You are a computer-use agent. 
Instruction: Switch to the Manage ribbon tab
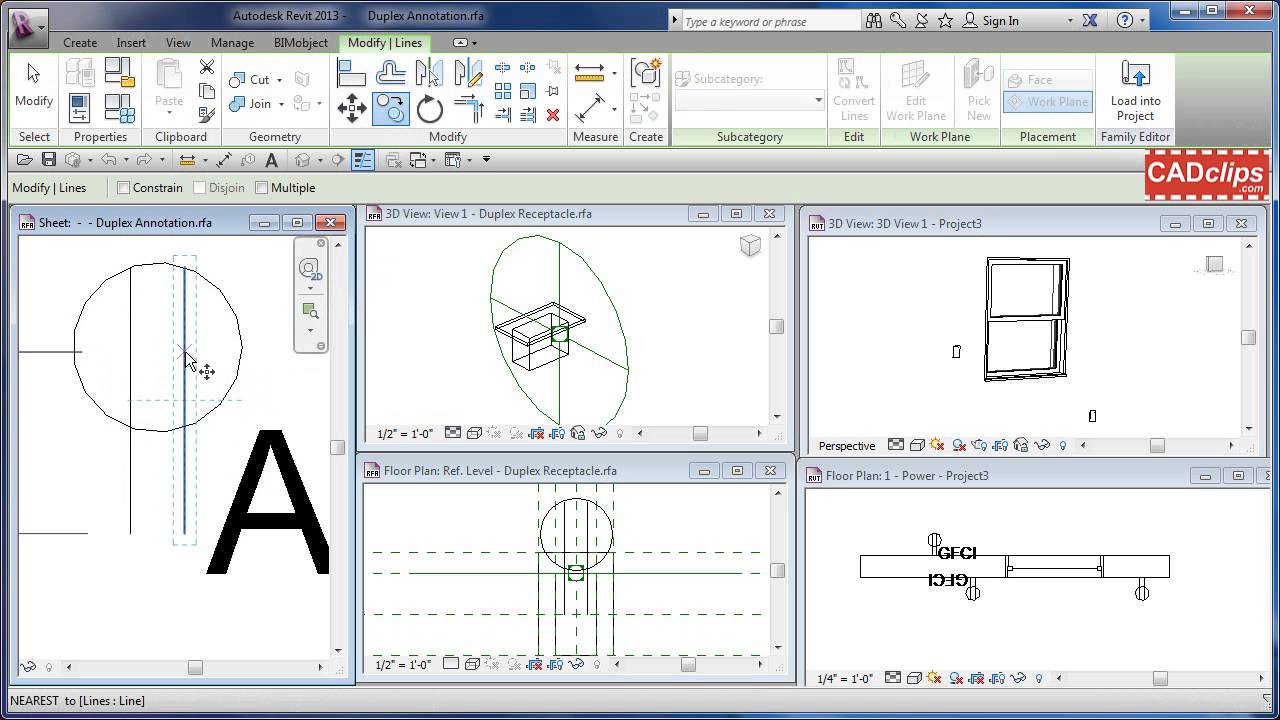[232, 43]
